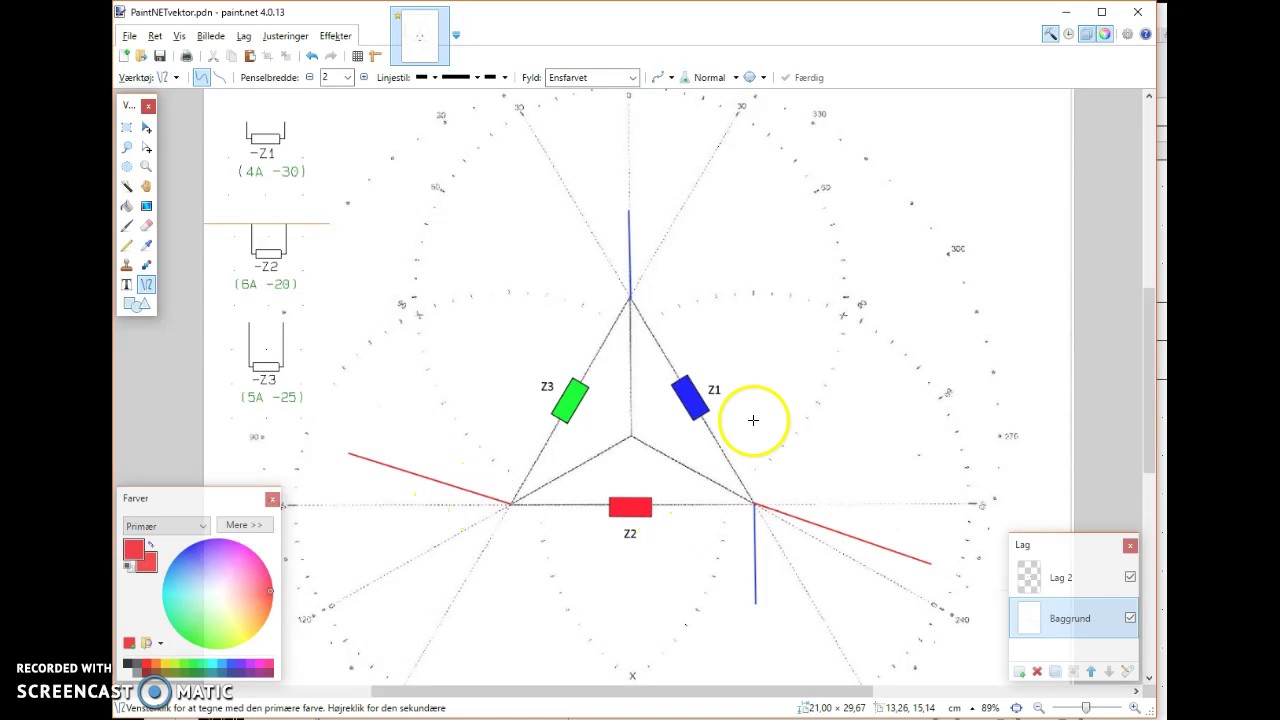Decrease brush width with minus button
Screen dimensions: 1280x720
point(310,77)
